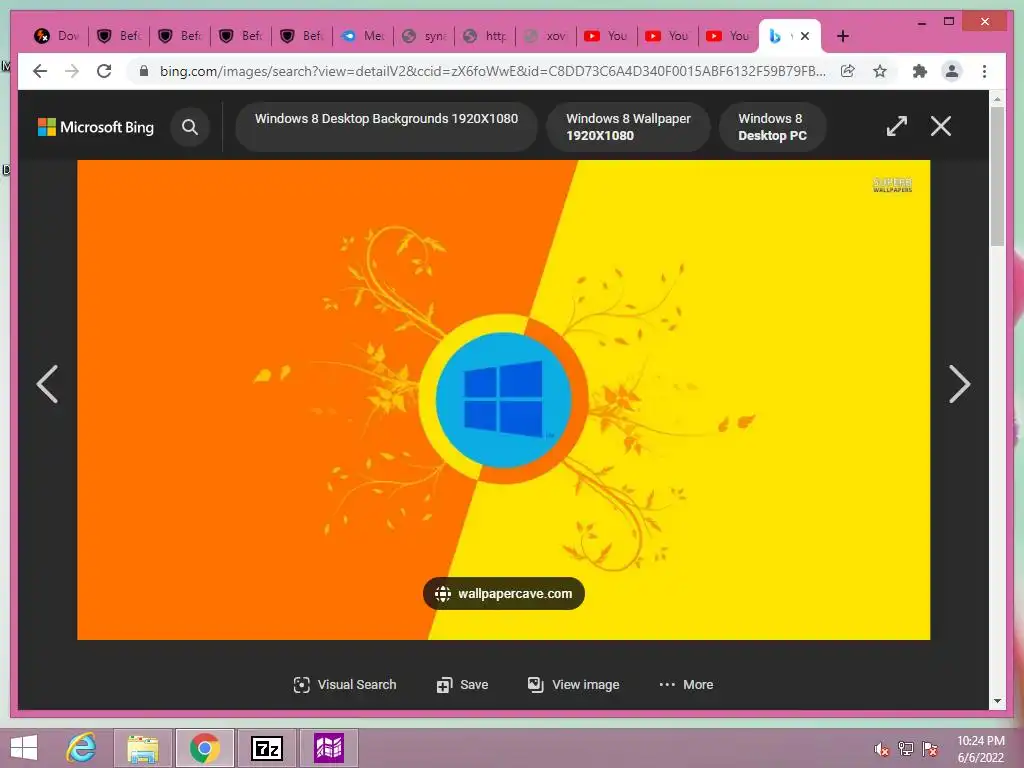Select Windows 8 Desktop PC suggestion
The width and height of the screenshot is (1024, 768).
(x=773, y=127)
